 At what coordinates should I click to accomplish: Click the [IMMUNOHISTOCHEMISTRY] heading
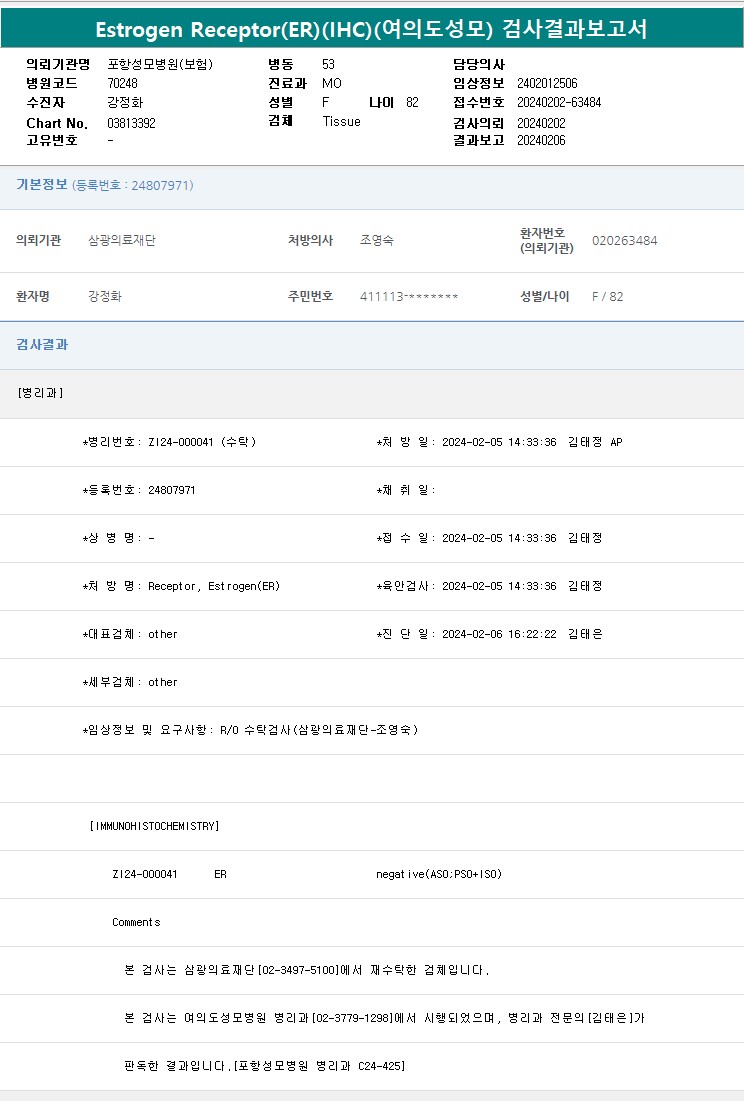click(154, 826)
